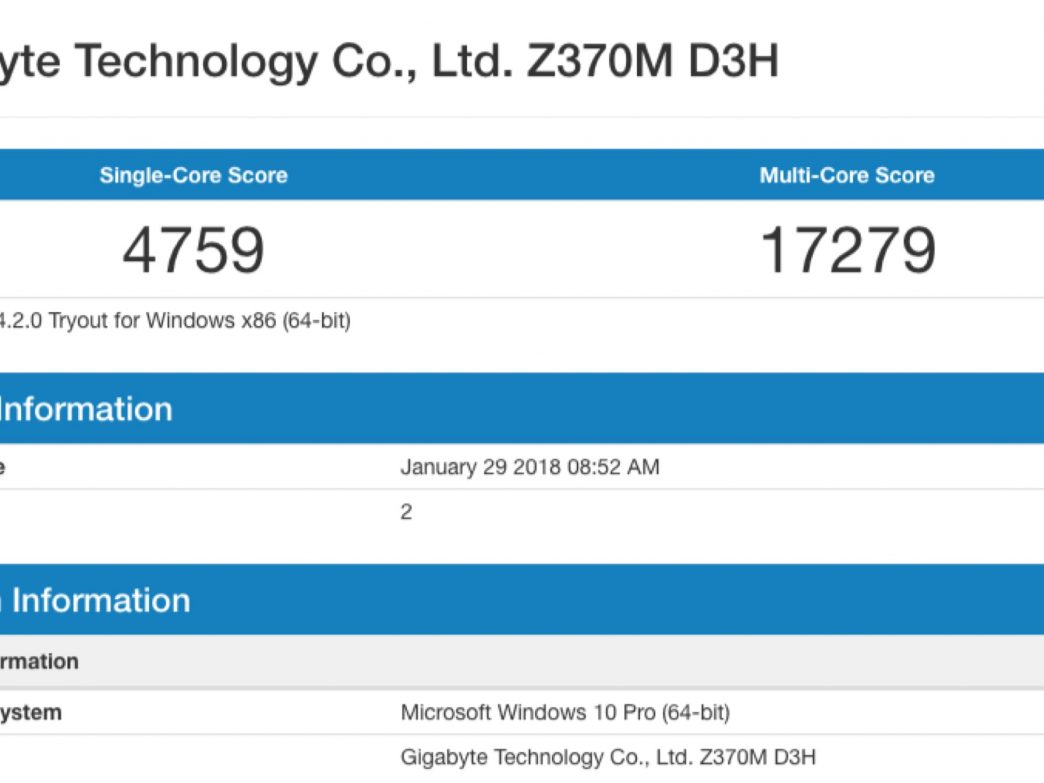
Task: Click the date January 29 2018 08:52 AM
Action: pos(530,467)
